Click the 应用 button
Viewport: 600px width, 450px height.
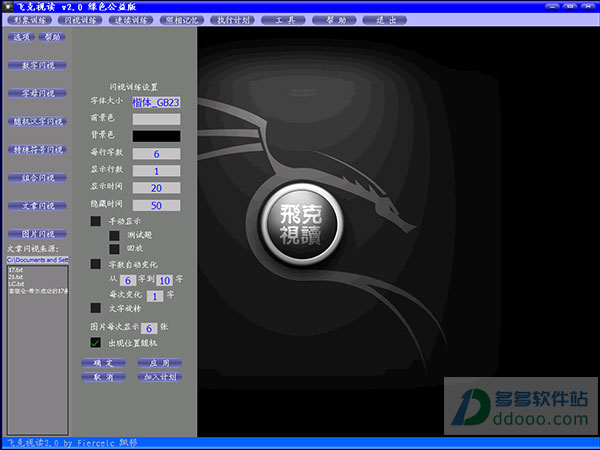pyautogui.click(x=160, y=363)
